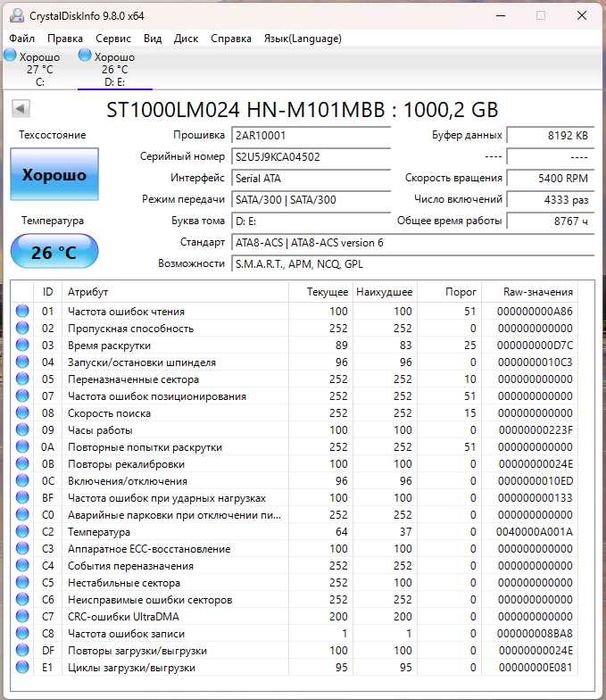The width and height of the screenshot is (606, 700).
Task: Click the Возможности field S.M.A.R.T., APM, NCQ, GPL
Action: click(x=413, y=264)
